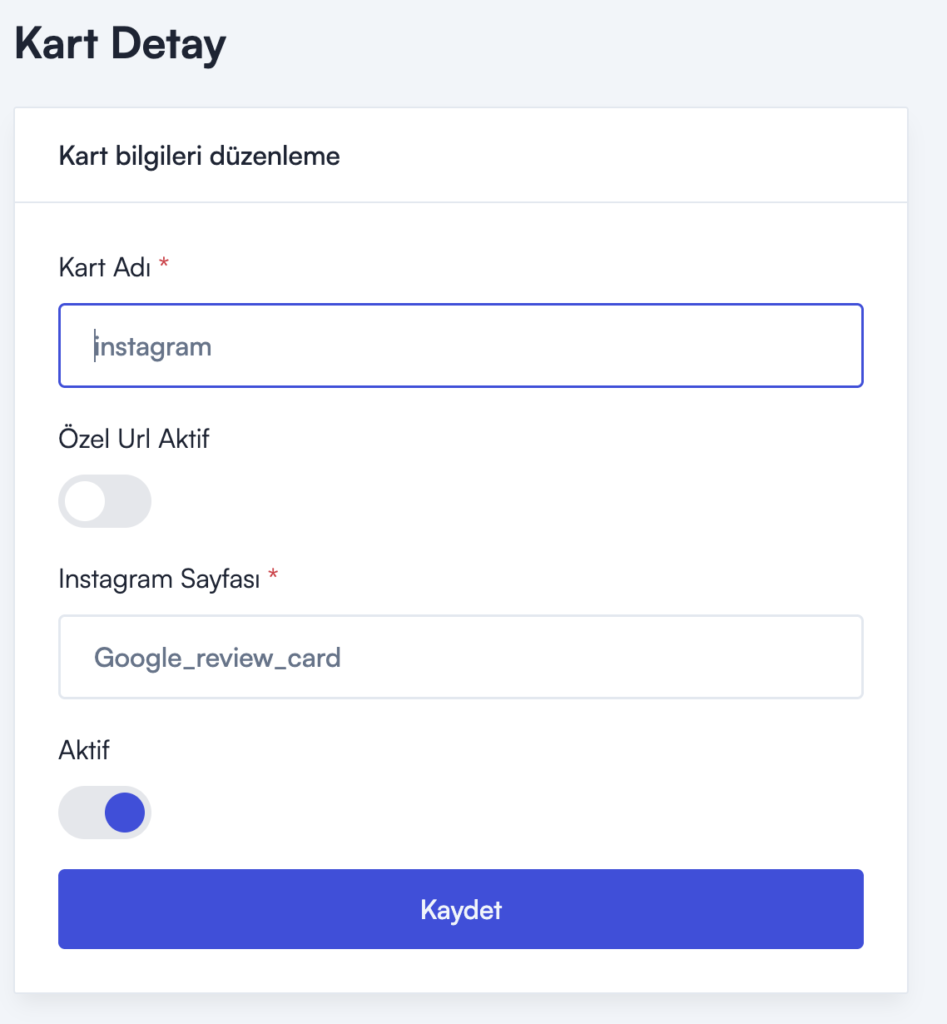Click the Kart Detay page heading

click(120, 45)
